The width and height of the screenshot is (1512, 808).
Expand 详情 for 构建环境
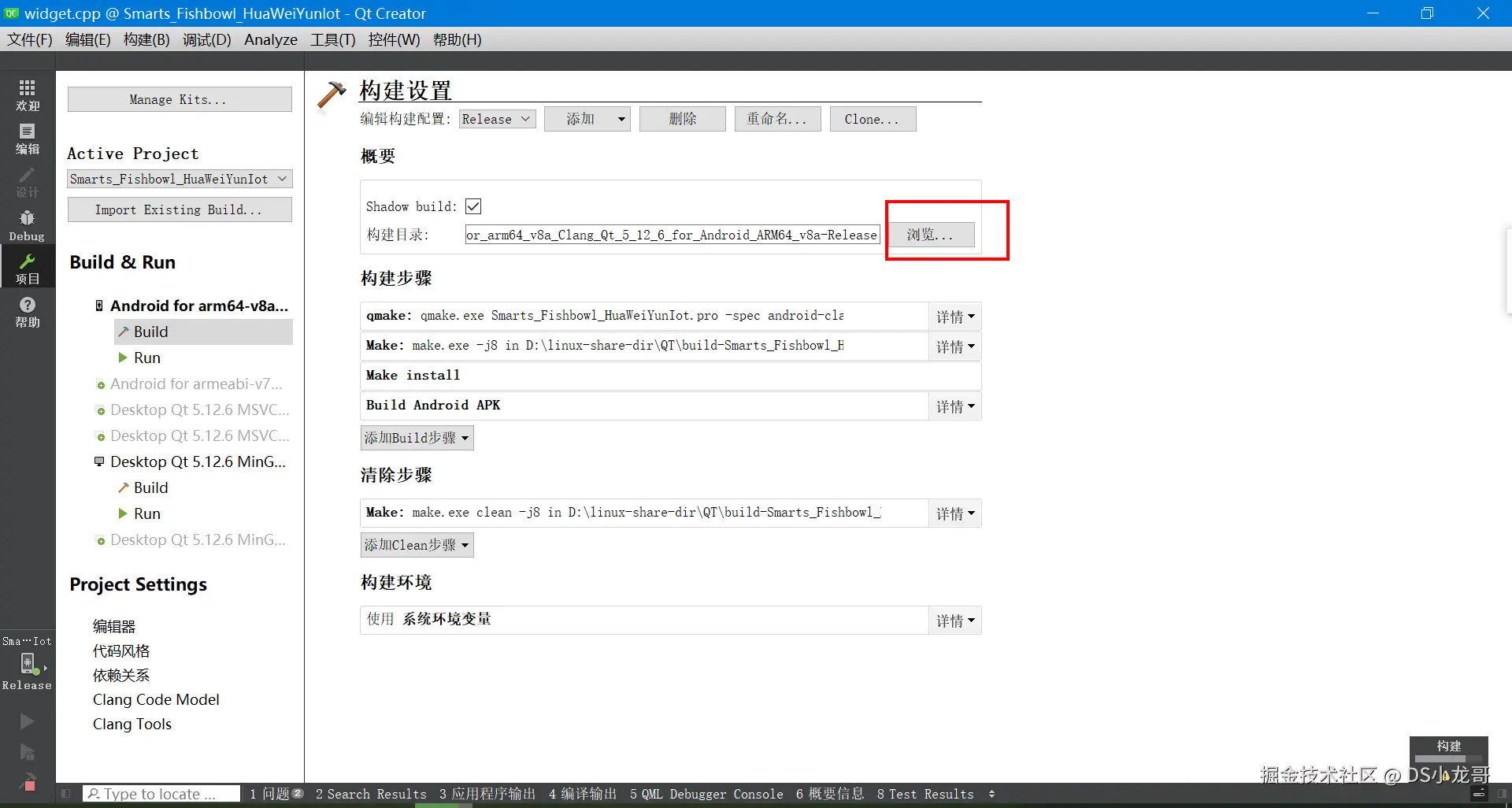point(954,621)
